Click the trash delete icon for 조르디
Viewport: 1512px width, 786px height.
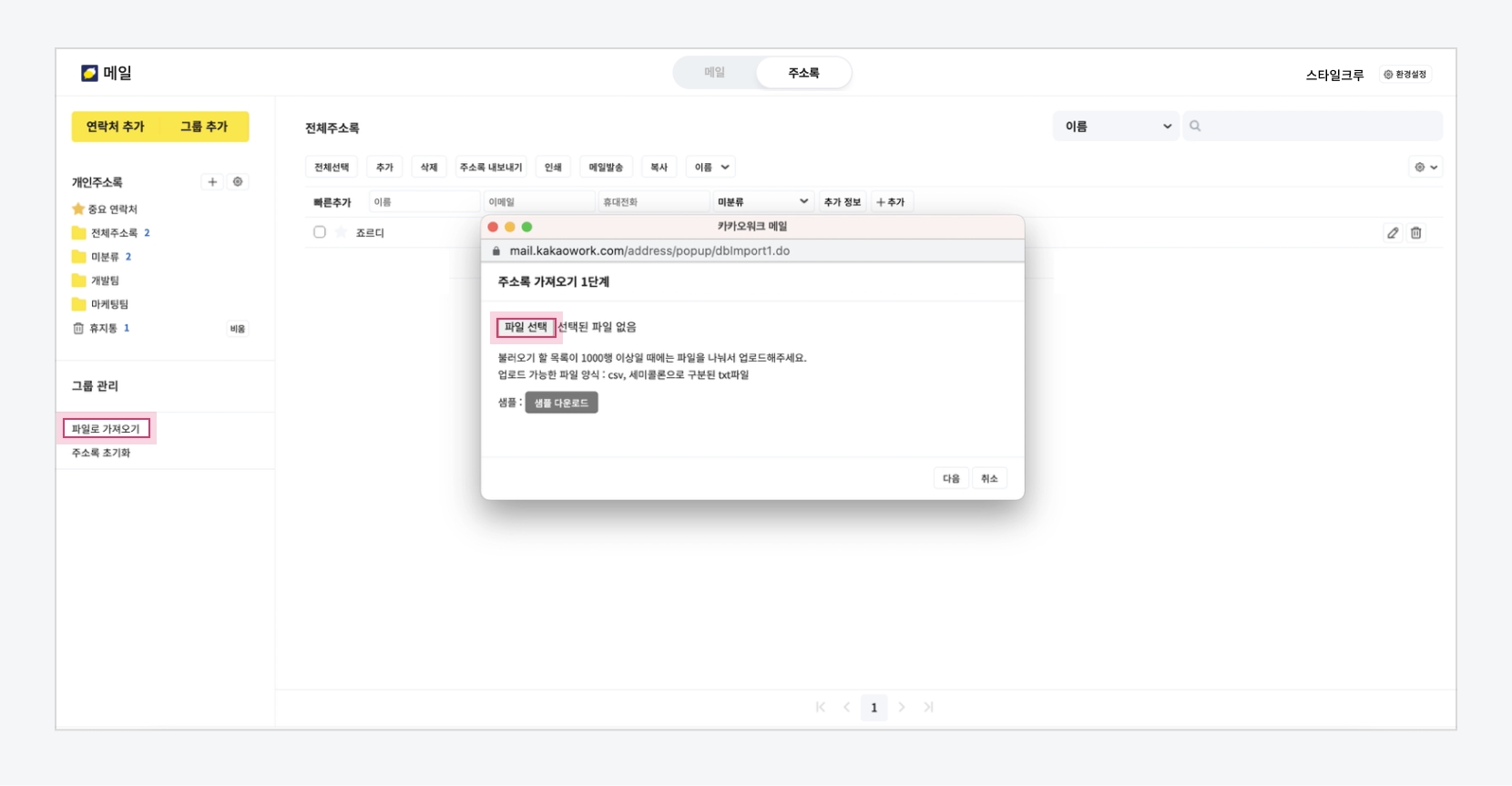click(x=1415, y=233)
